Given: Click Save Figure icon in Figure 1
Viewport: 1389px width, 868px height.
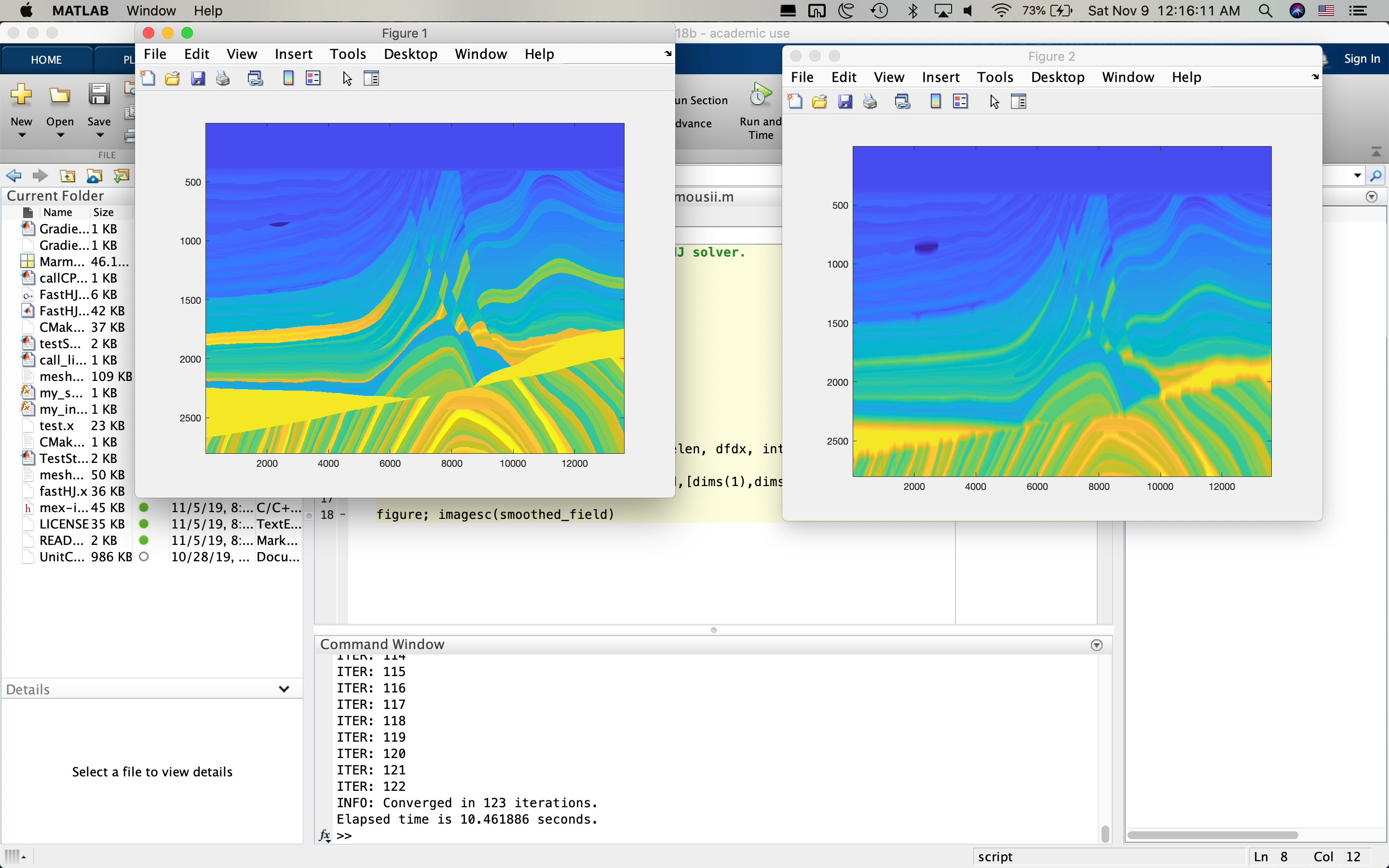Looking at the screenshot, I should pyautogui.click(x=198, y=79).
